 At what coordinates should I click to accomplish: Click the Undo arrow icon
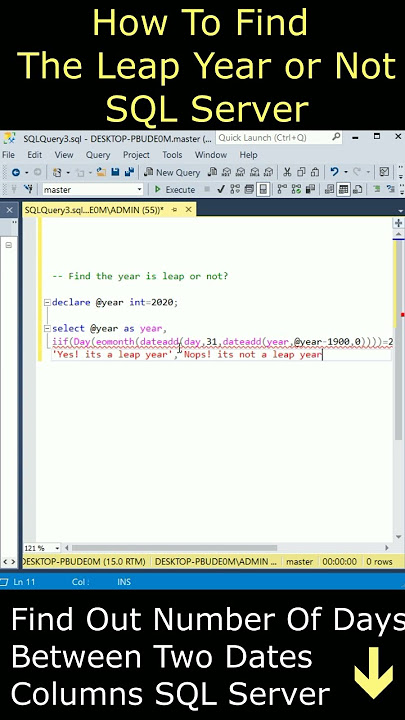click(x=334, y=172)
